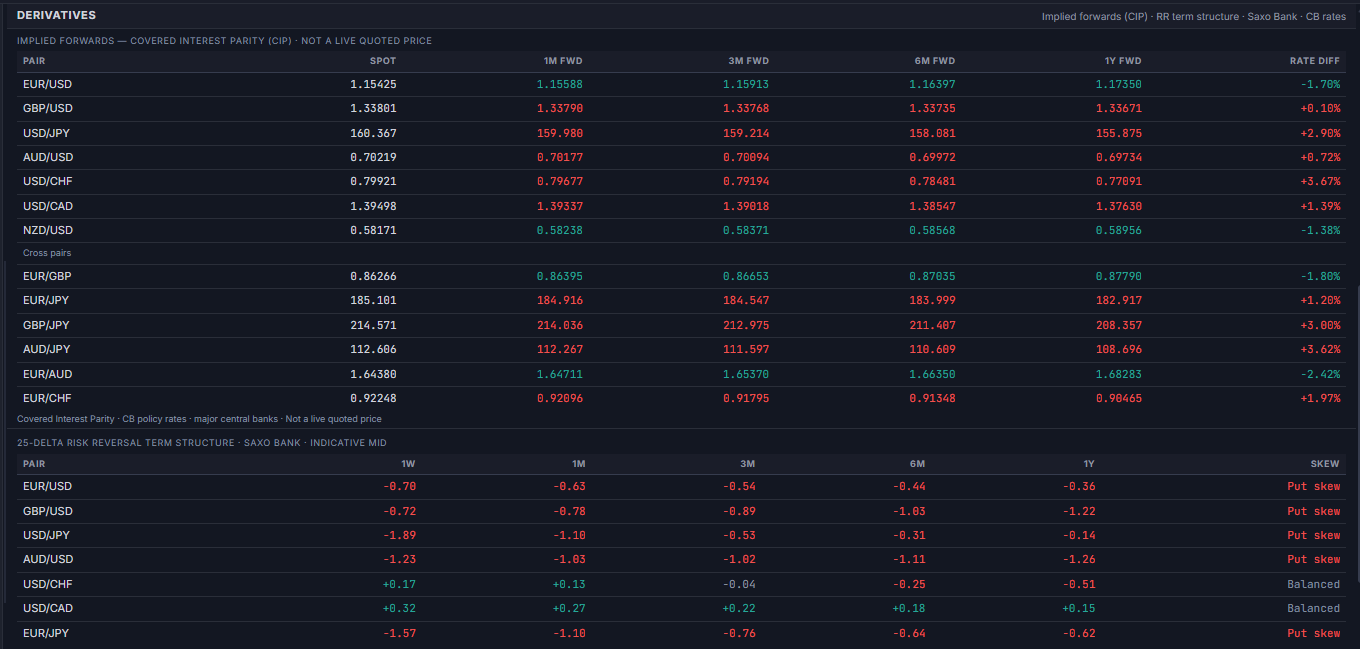The width and height of the screenshot is (1360, 649).
Task: Click the USD/JPY 1W risk reversal -1.89
Action: pos(399,535)
